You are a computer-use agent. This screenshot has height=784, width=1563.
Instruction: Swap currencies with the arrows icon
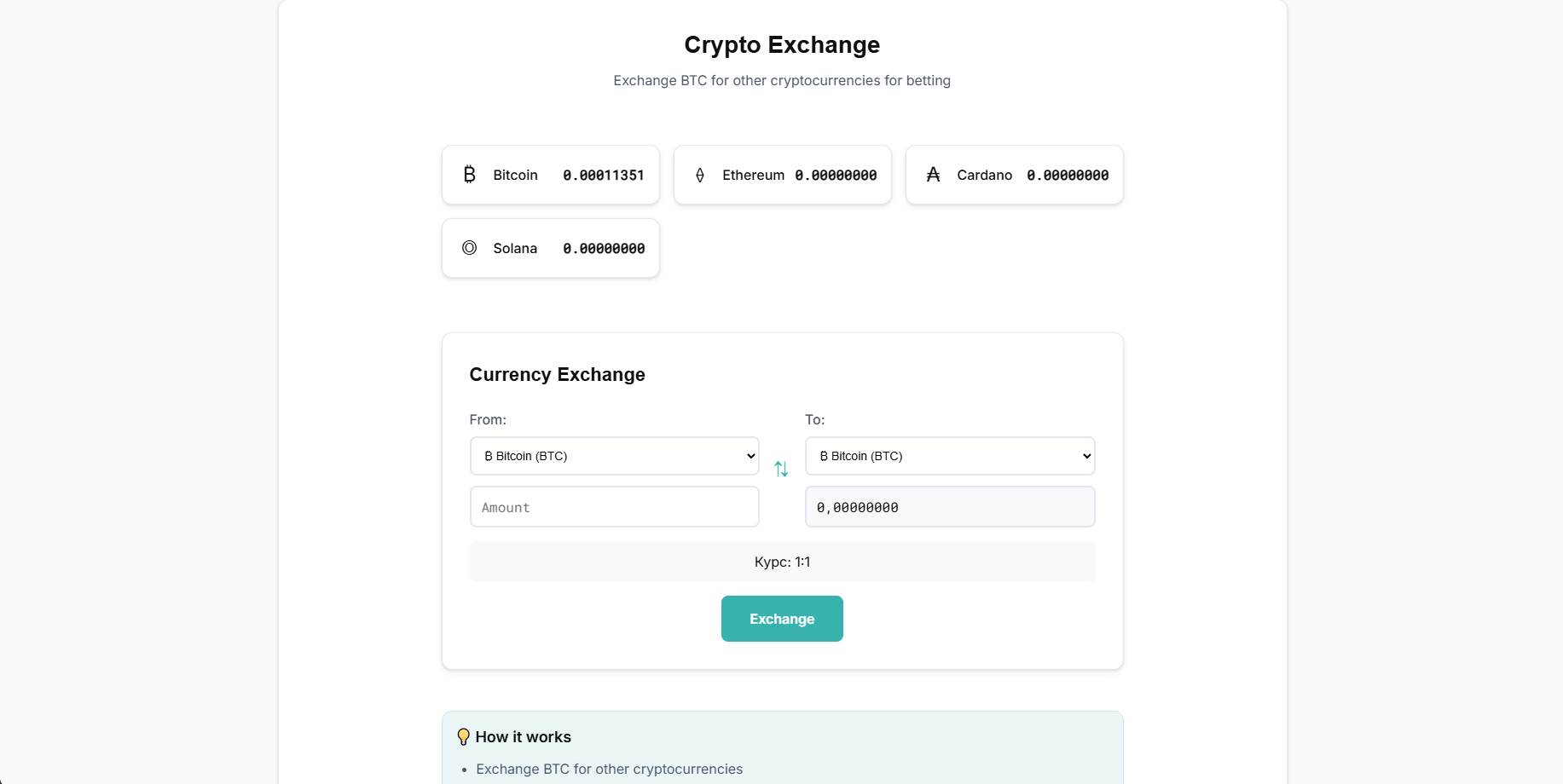[781, 469]
